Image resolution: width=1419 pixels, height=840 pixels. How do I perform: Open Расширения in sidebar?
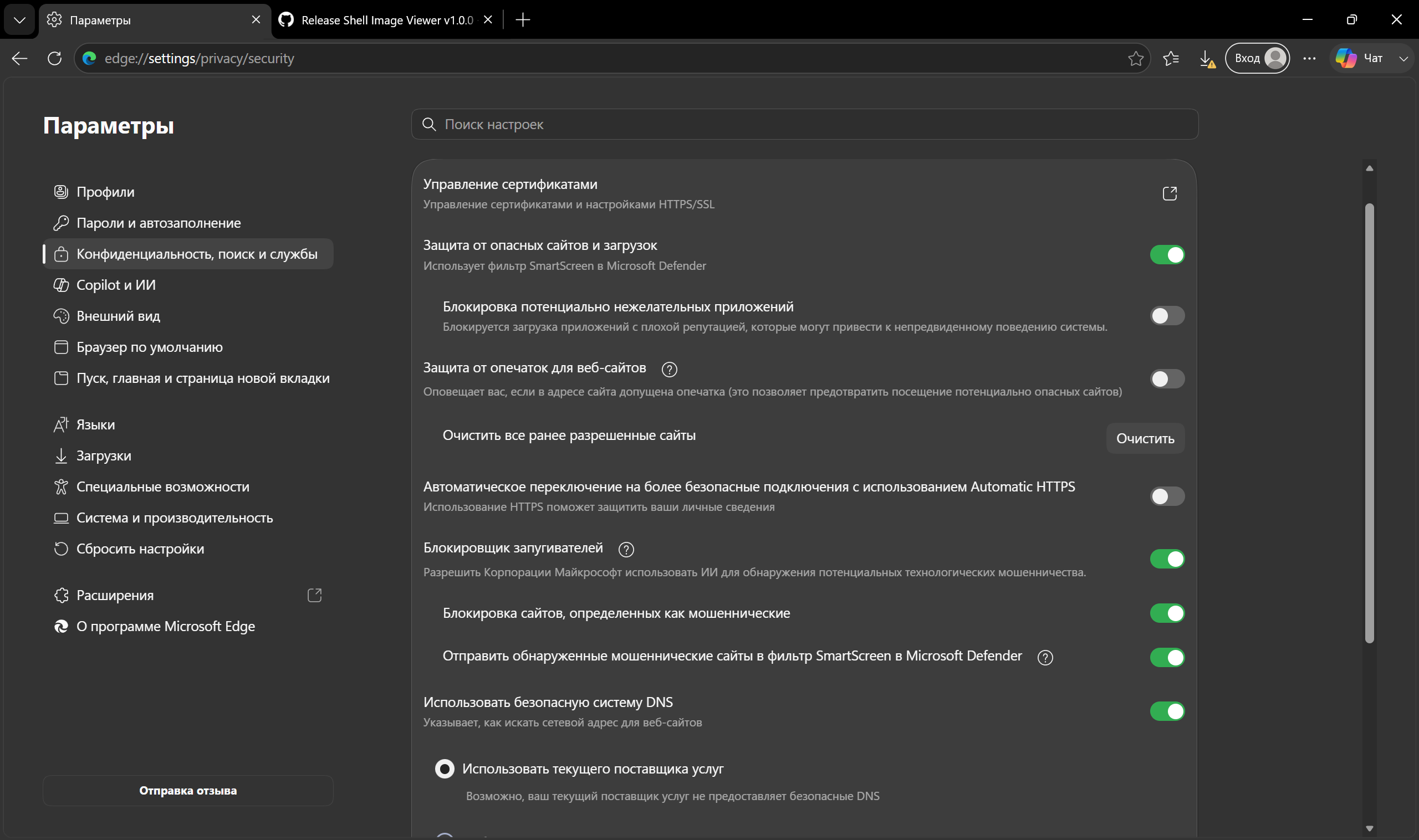click(x=188, y=596)
